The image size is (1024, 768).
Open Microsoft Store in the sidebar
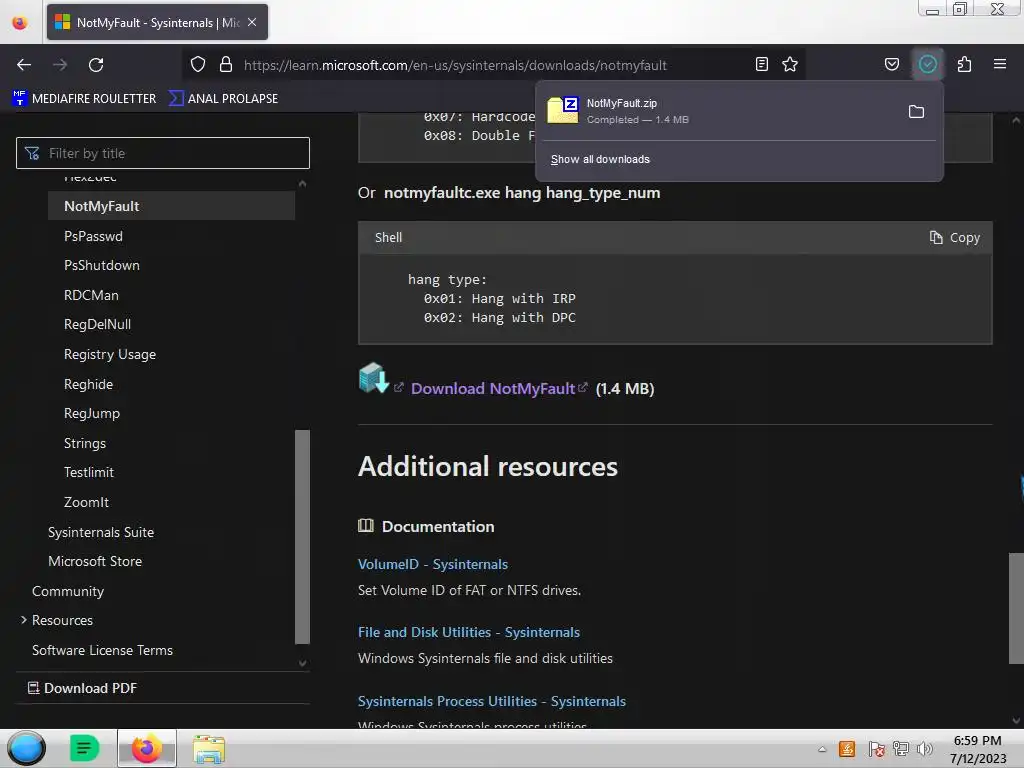click(x=95, y=562)
